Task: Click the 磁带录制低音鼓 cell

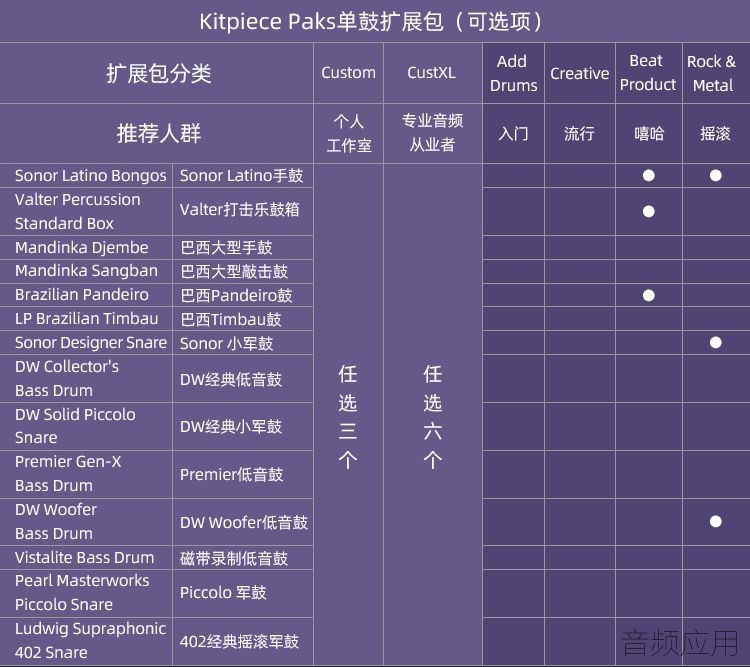Action: [242, 557]
